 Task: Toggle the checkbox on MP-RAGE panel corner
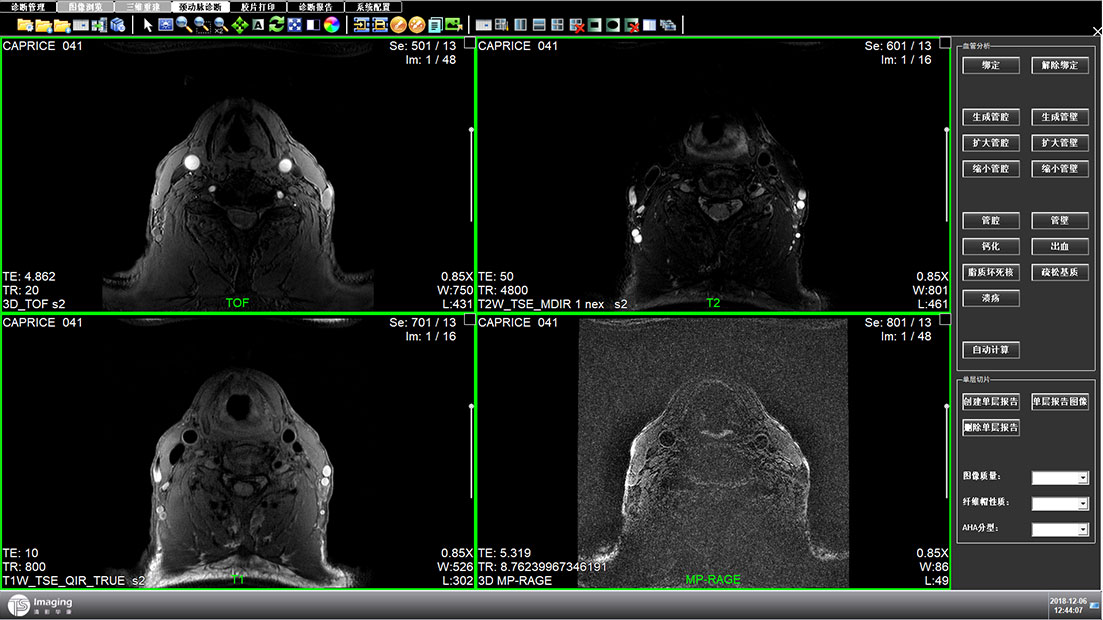[945, 320]
